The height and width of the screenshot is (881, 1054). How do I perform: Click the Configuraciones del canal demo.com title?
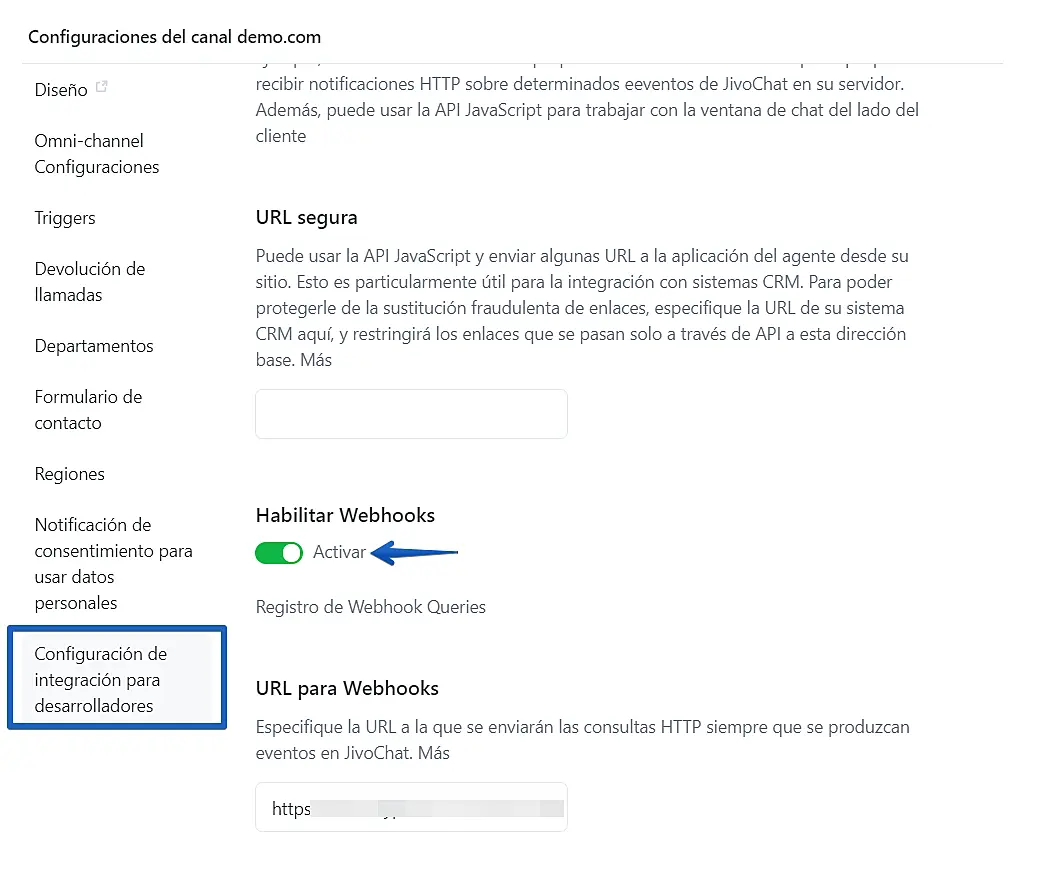coord(175,37)
